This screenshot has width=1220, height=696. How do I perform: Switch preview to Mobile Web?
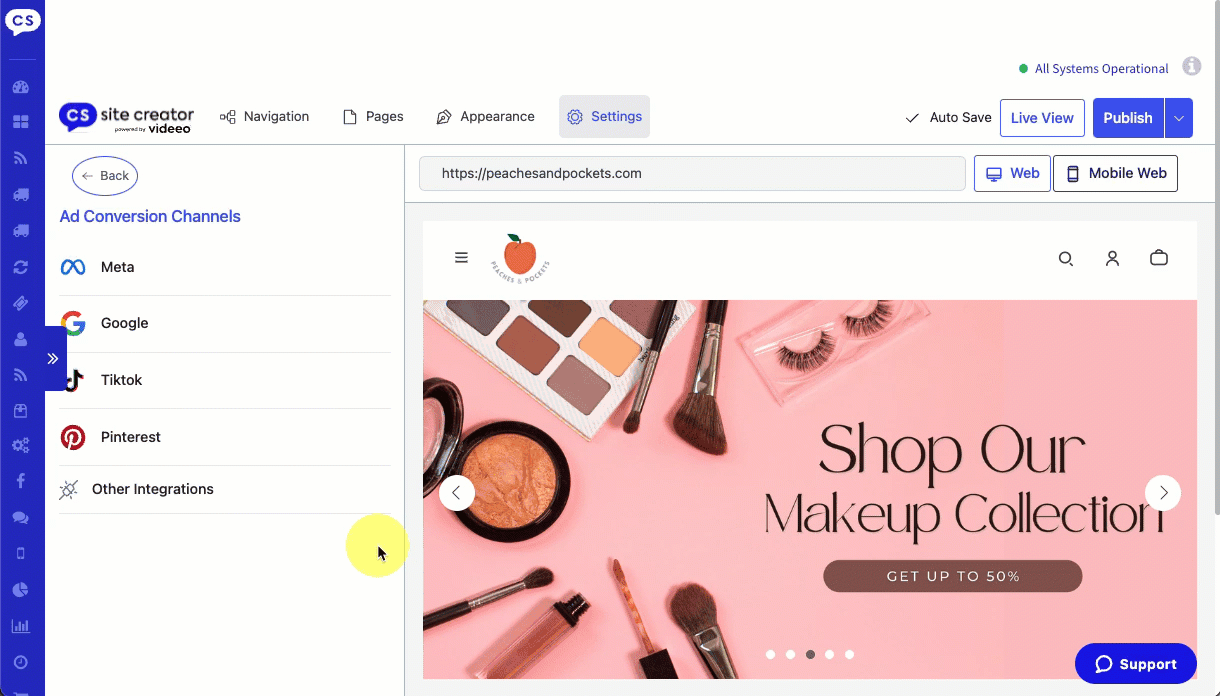click(1115, 173)
